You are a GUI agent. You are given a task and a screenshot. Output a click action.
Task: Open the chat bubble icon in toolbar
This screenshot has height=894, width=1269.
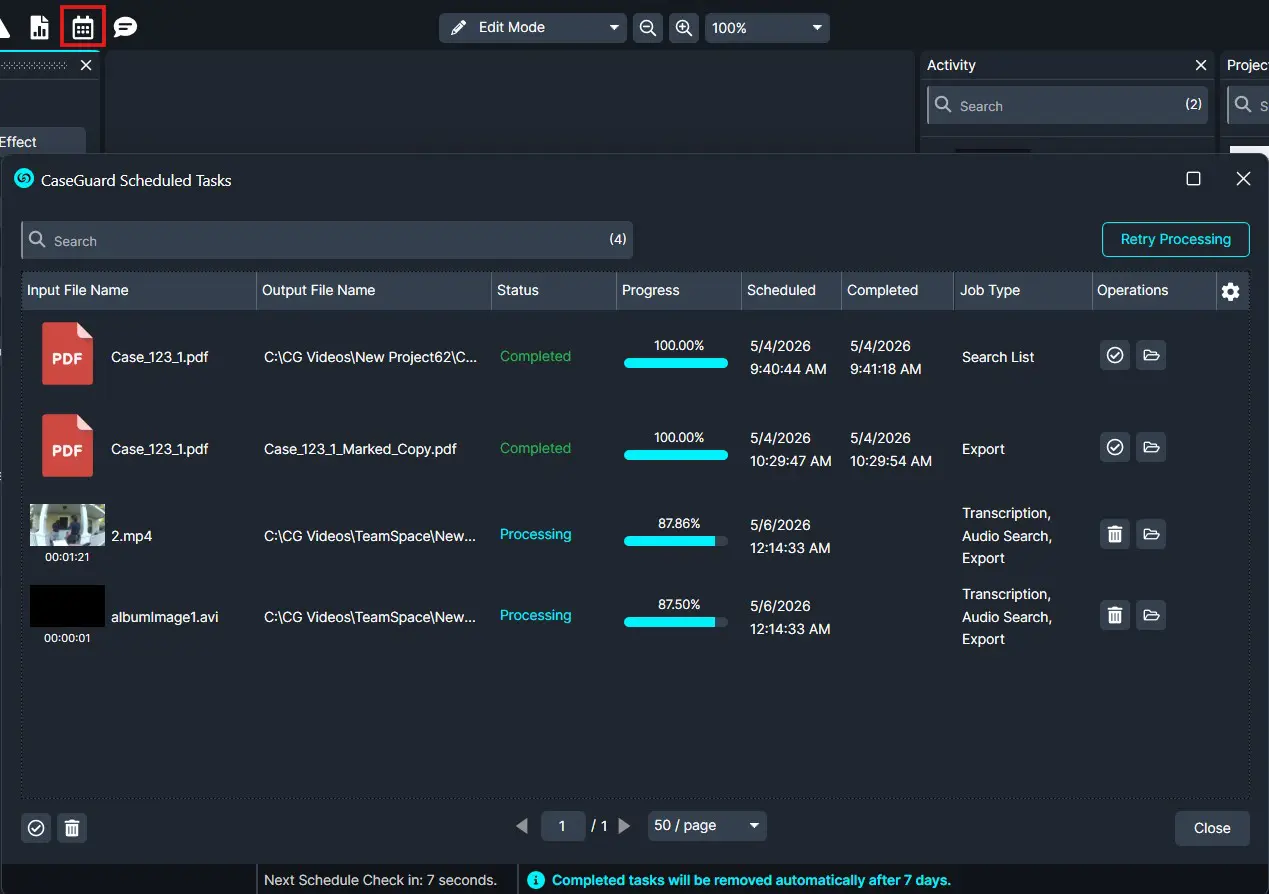[x=125, y=27]
